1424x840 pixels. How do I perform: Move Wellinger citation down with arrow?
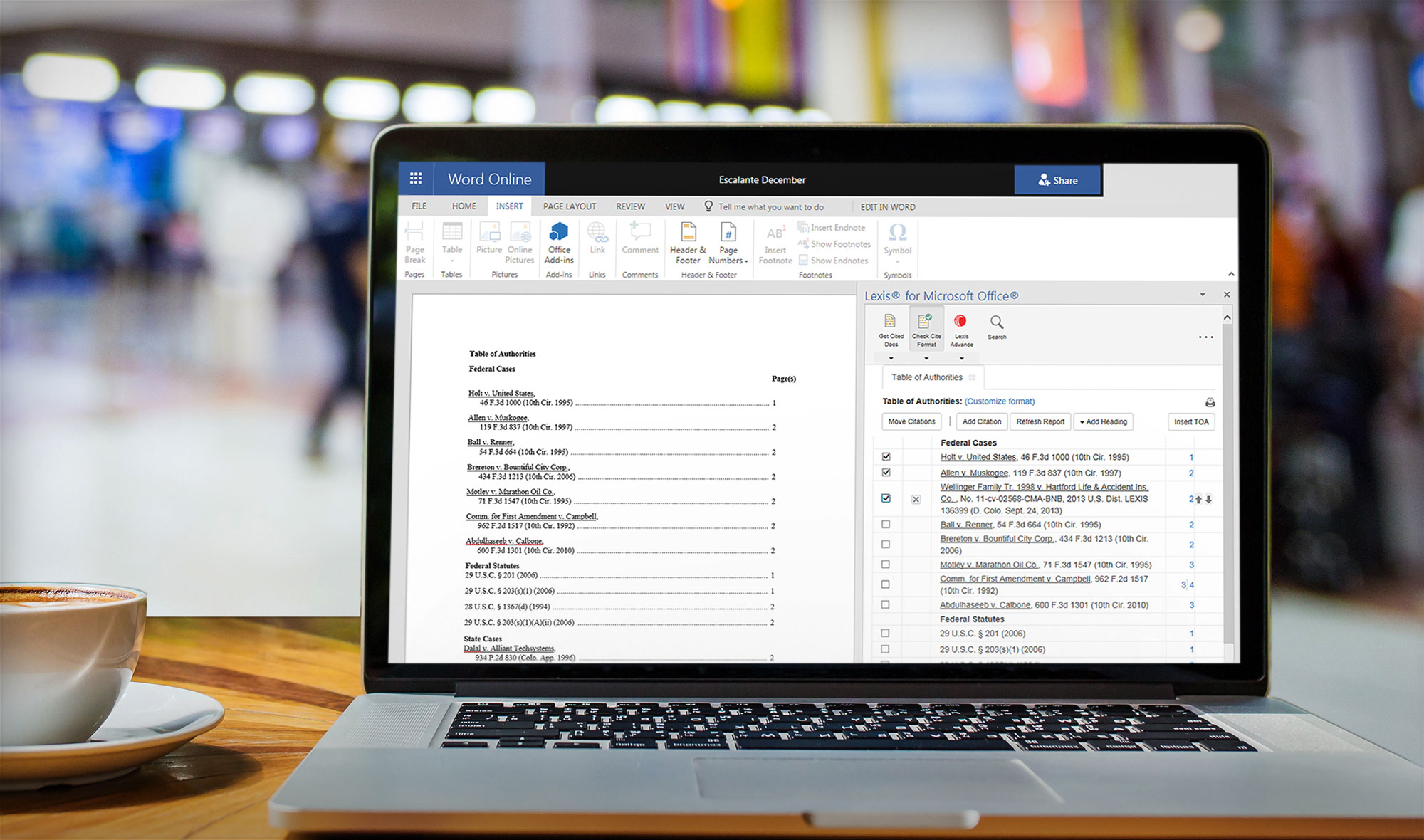coord(1208,499)
